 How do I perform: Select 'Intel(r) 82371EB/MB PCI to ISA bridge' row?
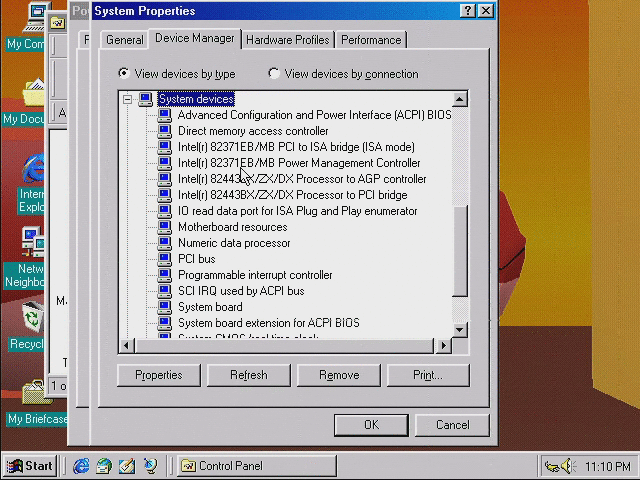[x=296, y=147]
